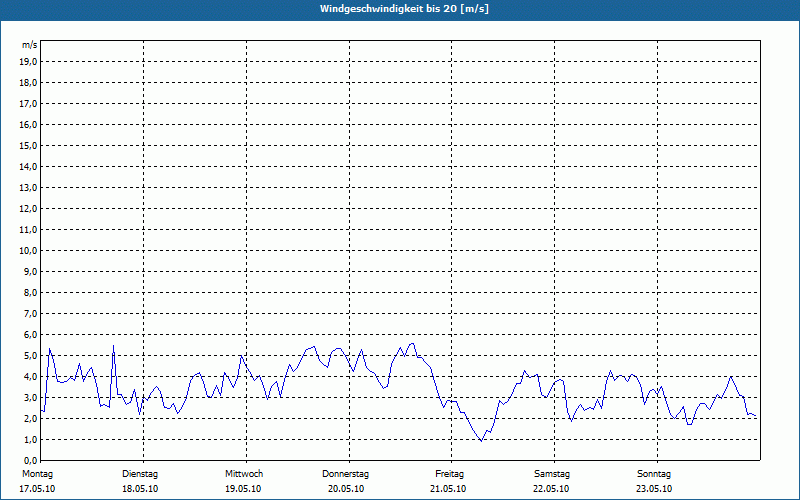Click the date 18.05.10
The width and height of the screenshot is (800, 500).
140,489
